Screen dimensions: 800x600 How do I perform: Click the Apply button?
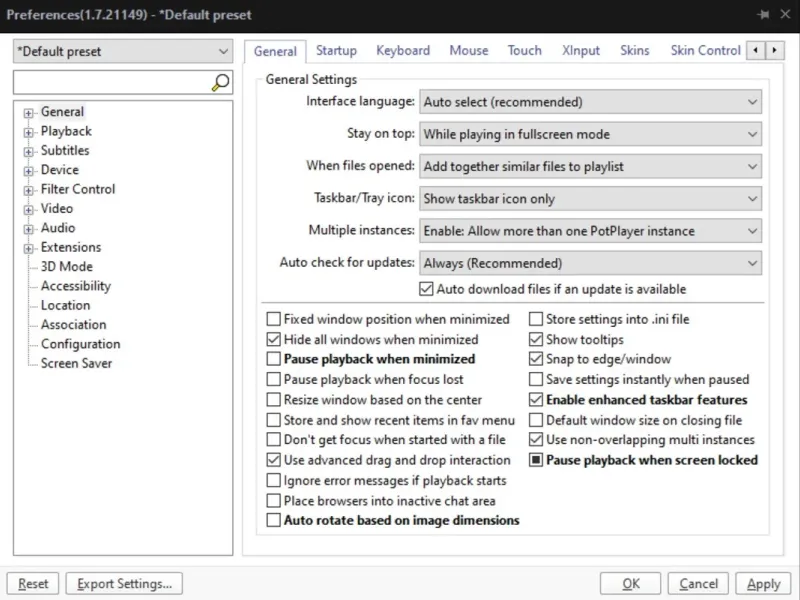click(763, 584)
